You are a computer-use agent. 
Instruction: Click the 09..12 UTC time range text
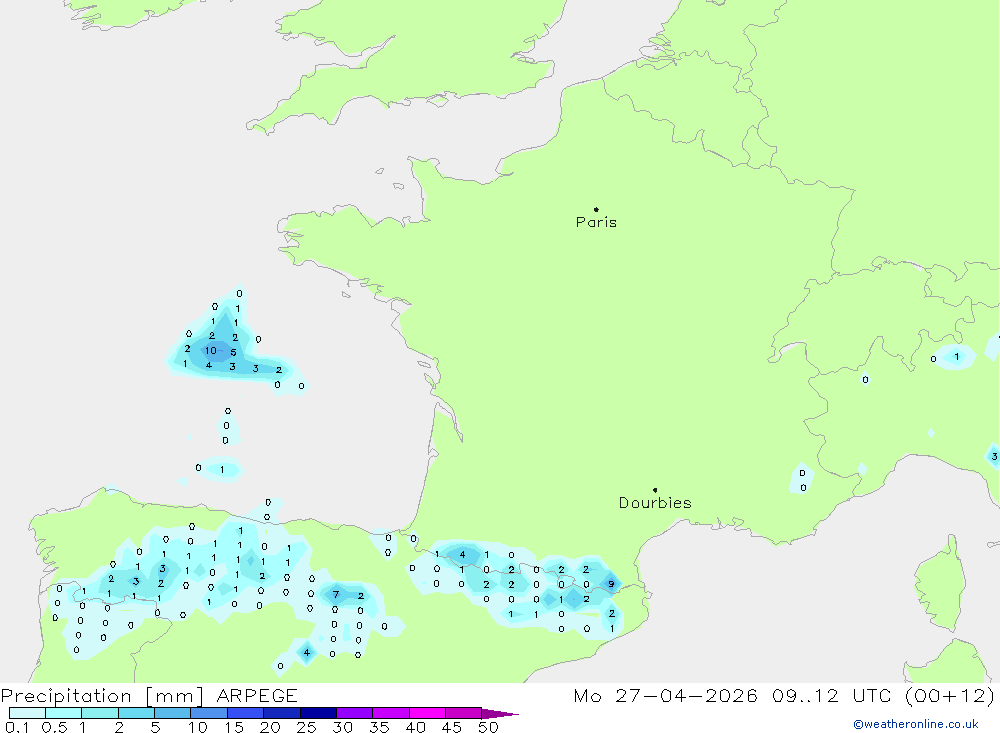pyautogui.click(x=831, y=695)
